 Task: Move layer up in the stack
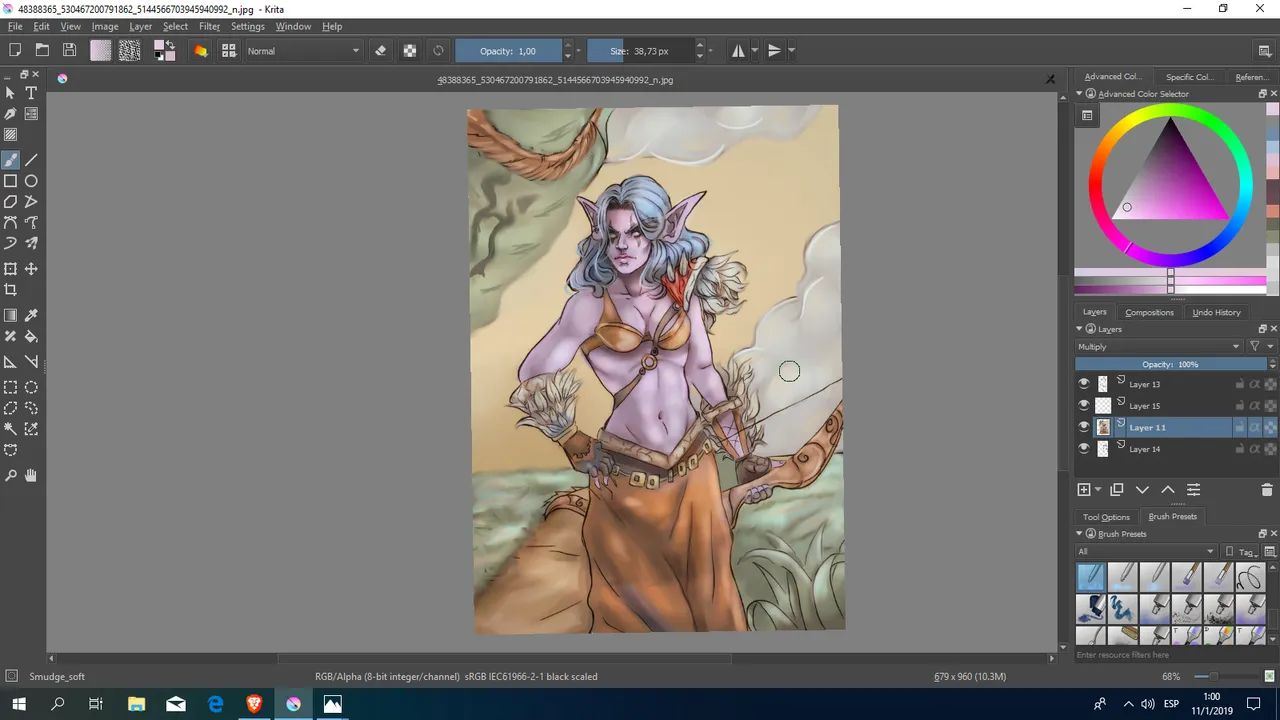point(1168,490)
